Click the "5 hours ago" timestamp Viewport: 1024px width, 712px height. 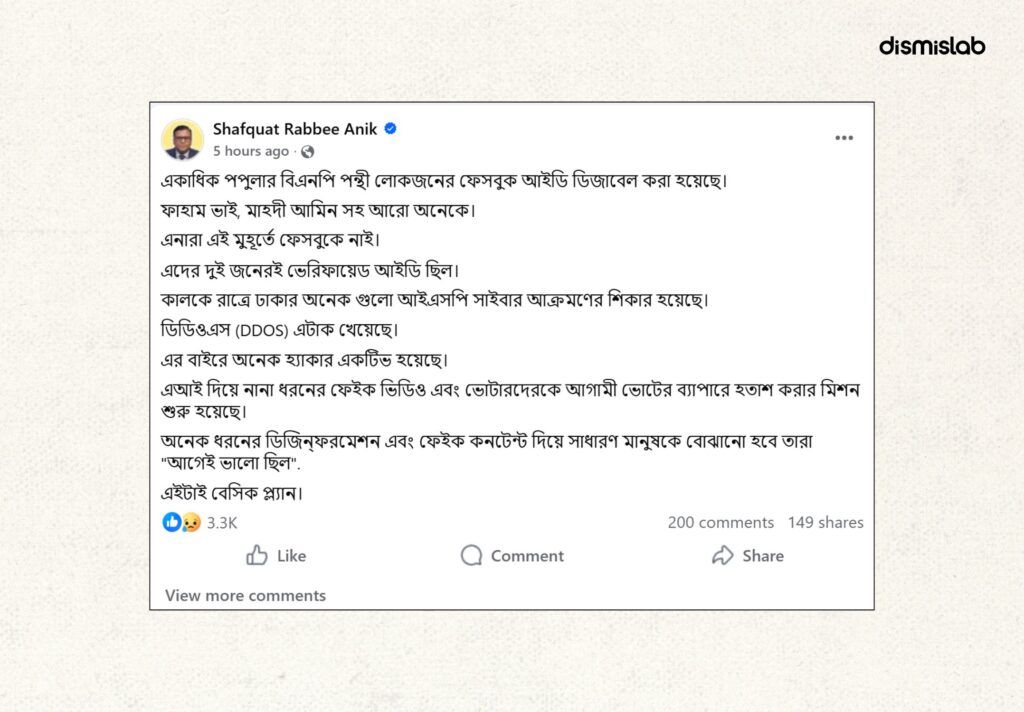point(250,151)
